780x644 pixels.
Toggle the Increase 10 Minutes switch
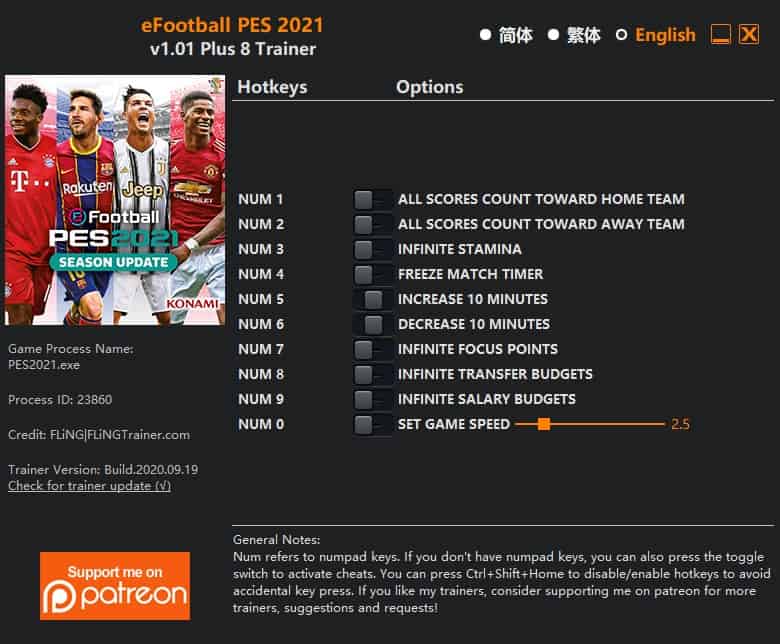click(373, 299)
